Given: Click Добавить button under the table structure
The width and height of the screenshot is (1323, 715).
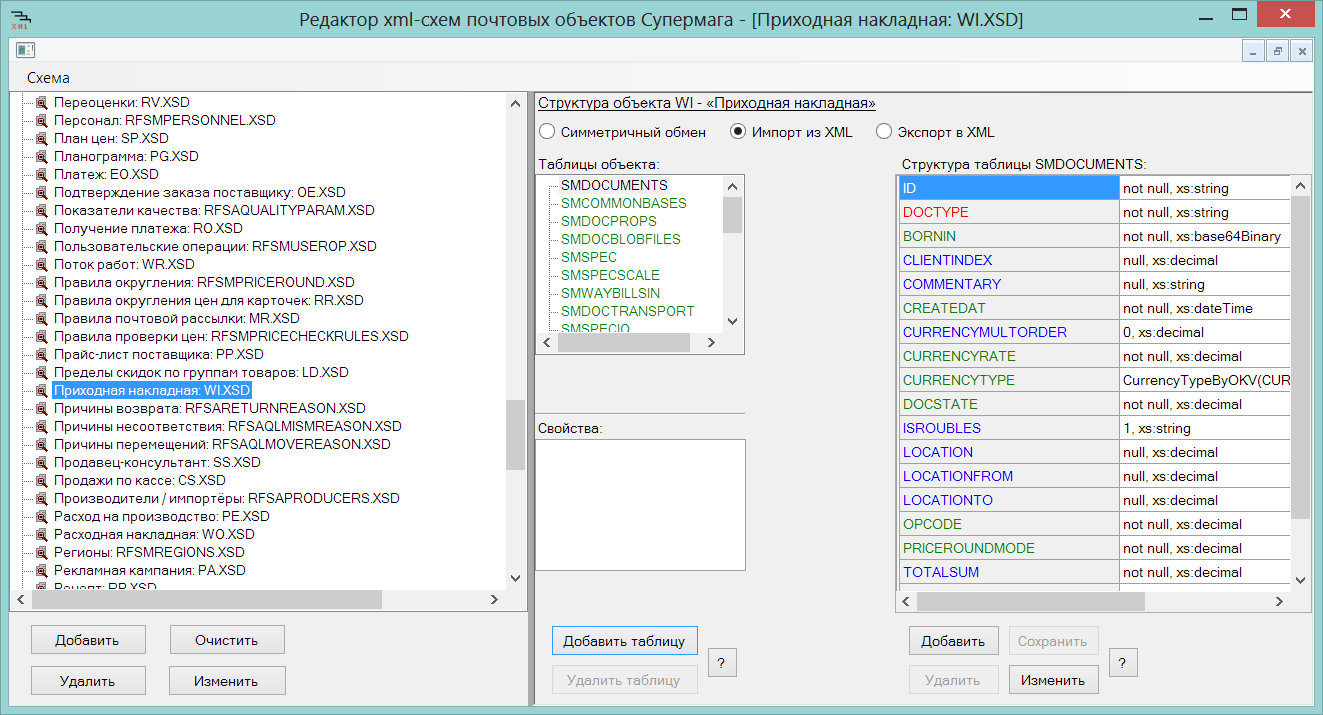Looking at the screenshot, I should (953, 641).
